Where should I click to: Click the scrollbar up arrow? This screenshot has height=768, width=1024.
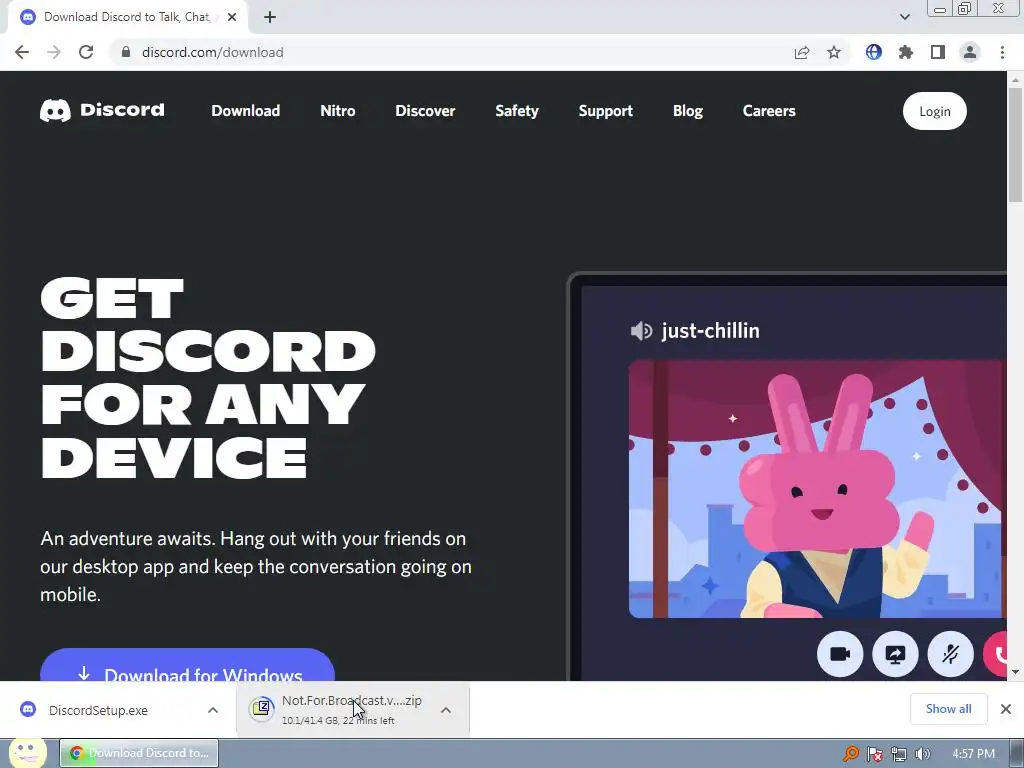(1015, 79)
